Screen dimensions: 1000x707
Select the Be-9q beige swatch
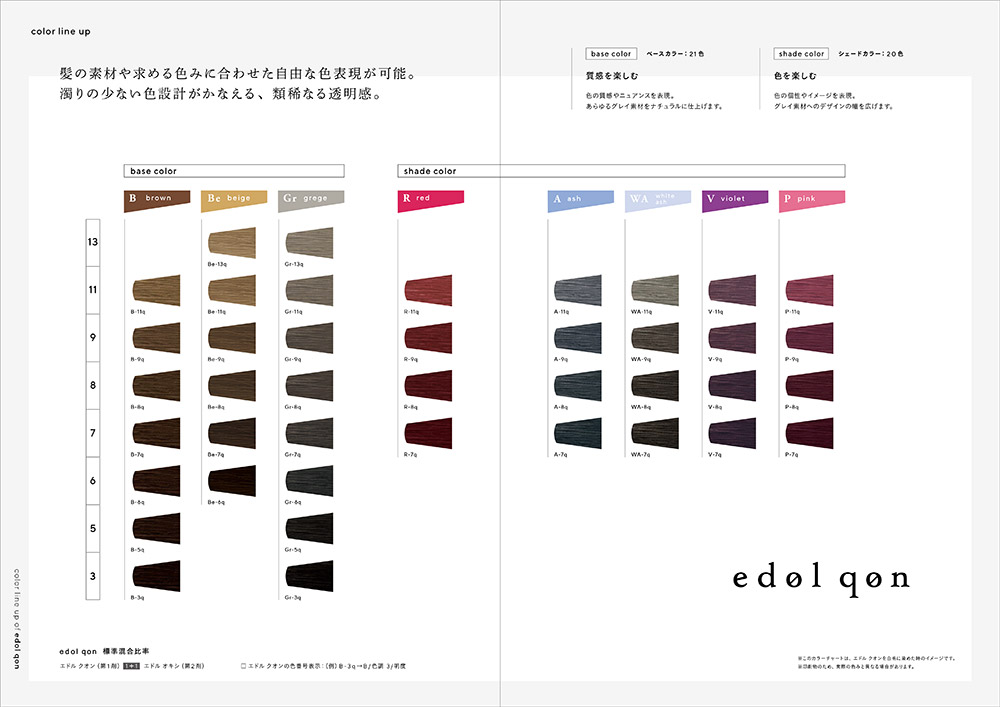[x=232, y=339]
